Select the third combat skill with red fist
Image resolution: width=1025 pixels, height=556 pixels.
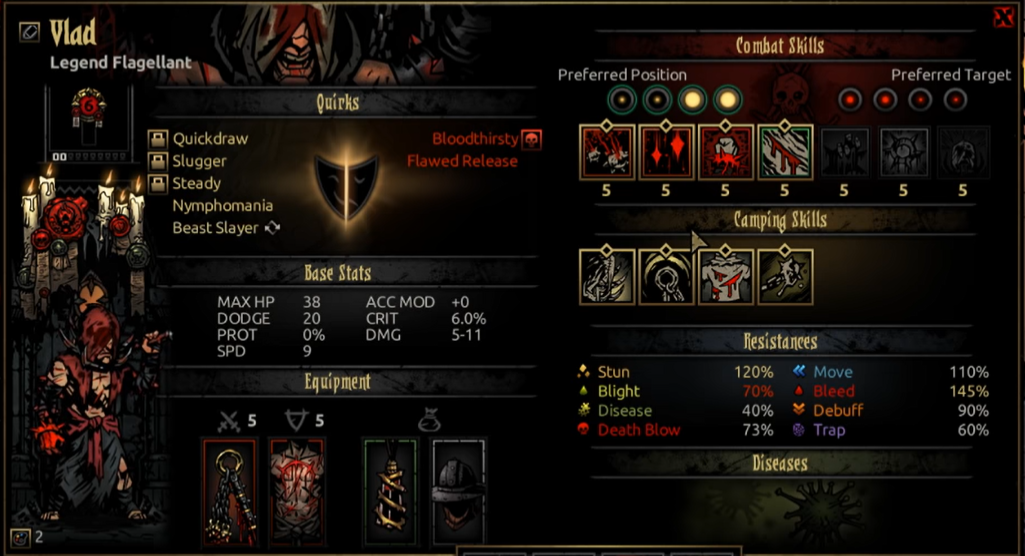(725, 152)
